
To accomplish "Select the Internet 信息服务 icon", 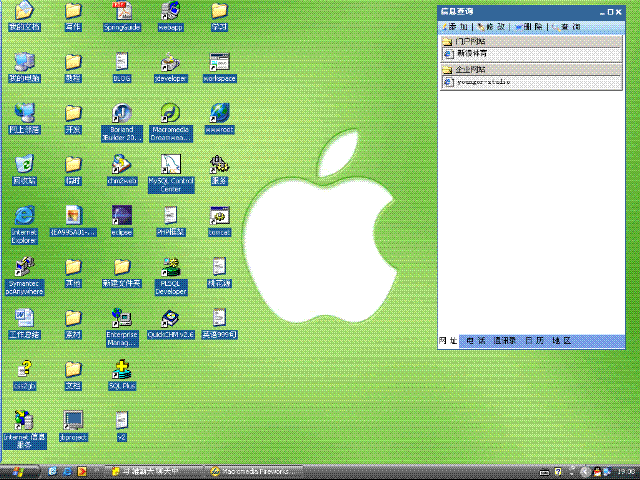I will [24, 430].
